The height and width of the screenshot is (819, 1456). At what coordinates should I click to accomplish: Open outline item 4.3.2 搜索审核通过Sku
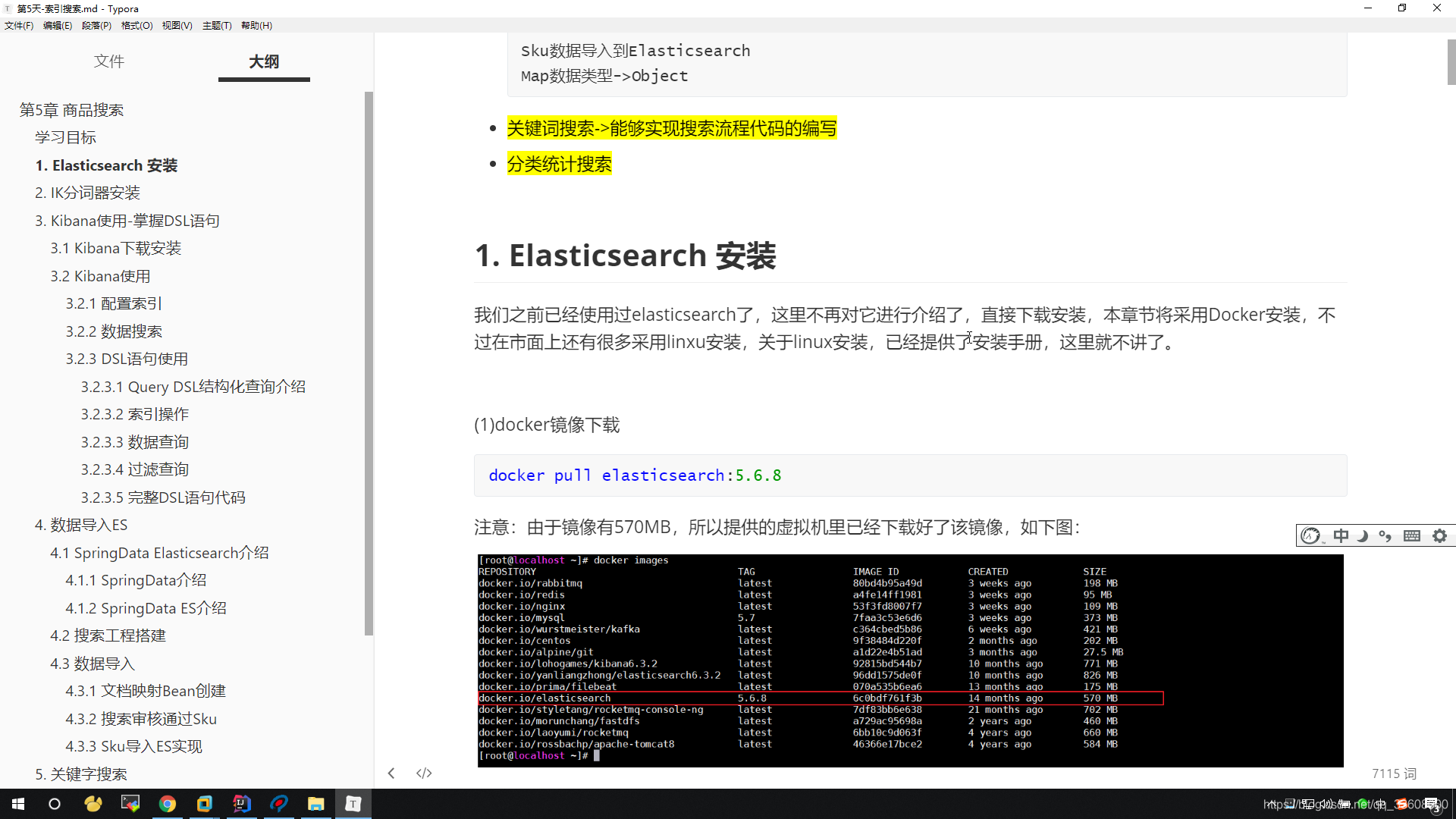click(140, 719)
